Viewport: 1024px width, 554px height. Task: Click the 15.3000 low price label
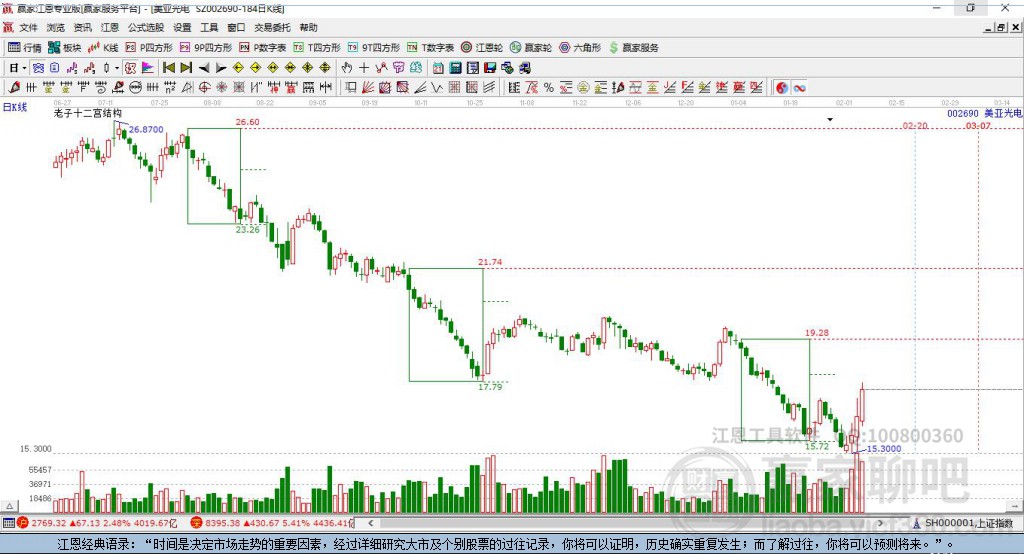click(884, 449)
